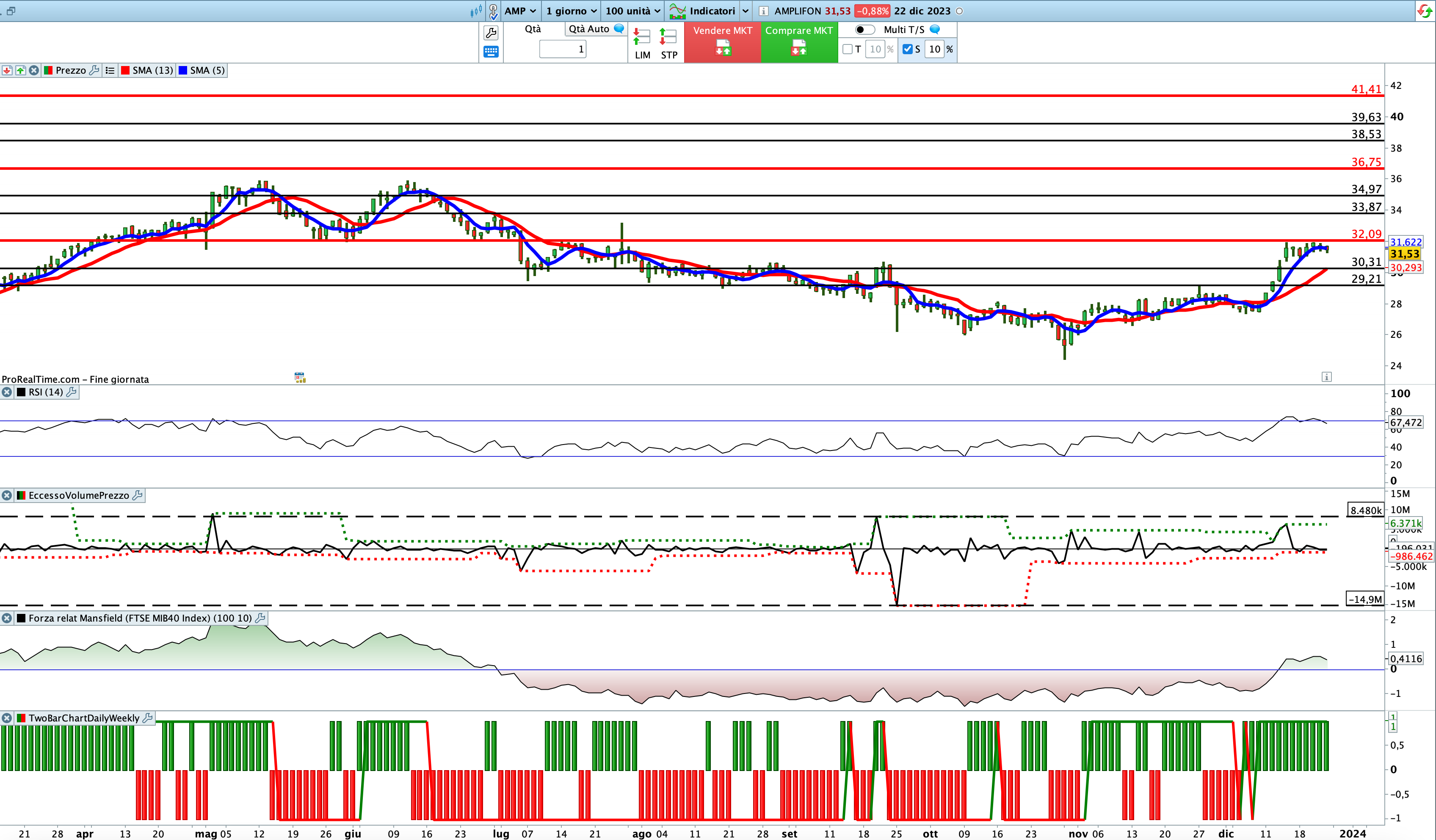Expand the arrow next to Indicatori
The width and height of the screenshot is (1436, 840).
coord(746,11)
